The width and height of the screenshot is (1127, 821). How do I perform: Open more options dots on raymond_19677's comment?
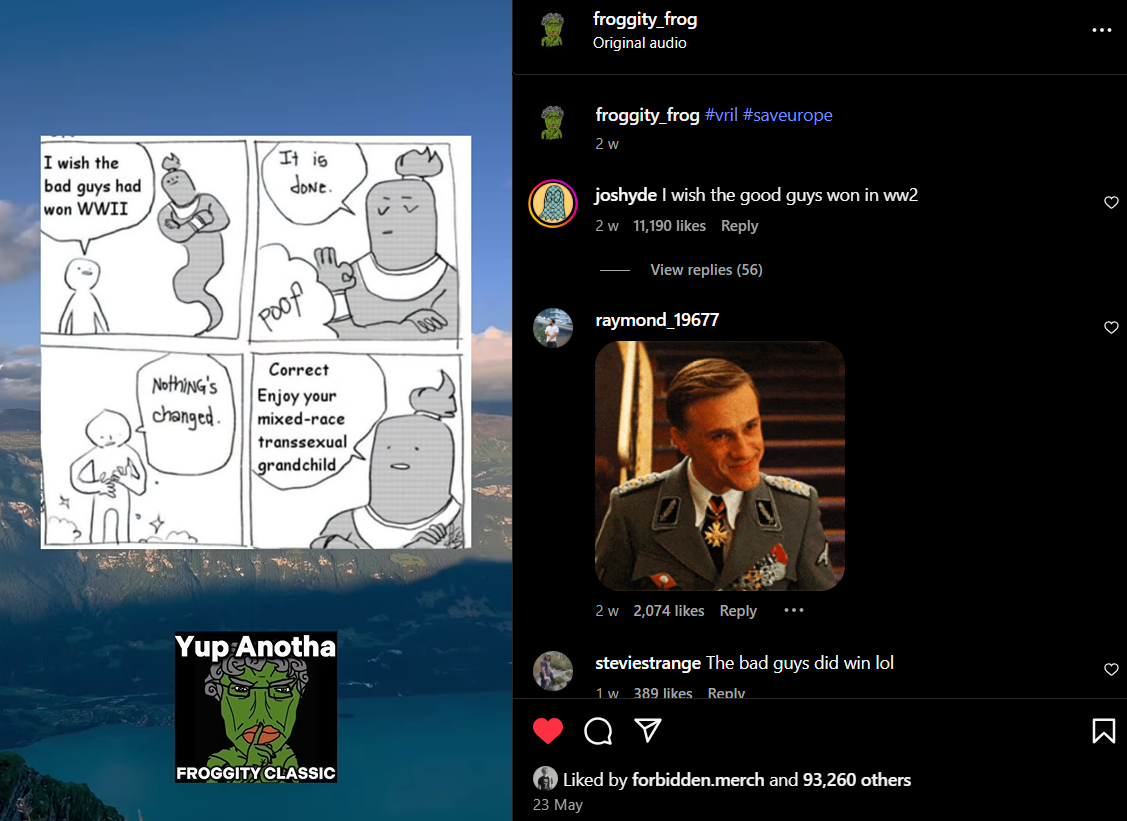click(794, 610)
